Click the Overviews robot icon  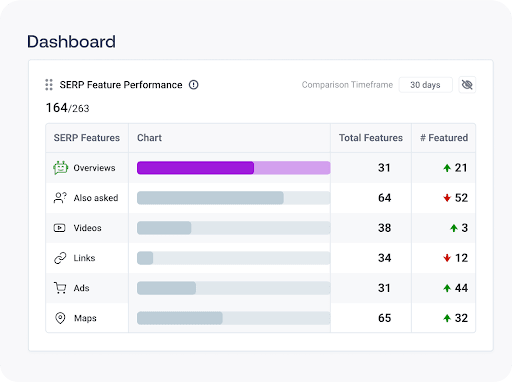pyautogui.click(x=60, y=168)
